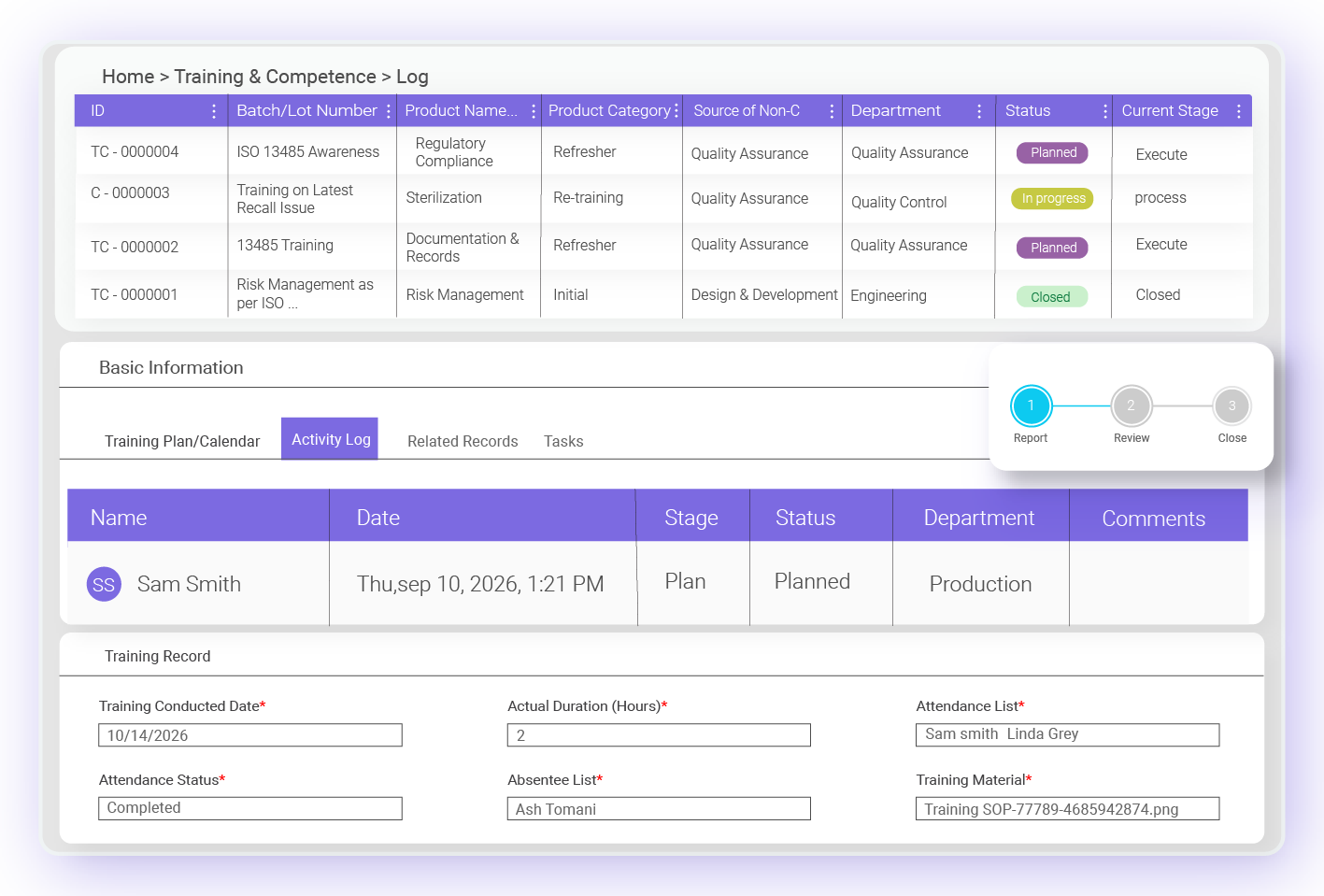Screen dimensions: 1324x896
Task: Go to the Tasks tab
Action: [563, 441]
